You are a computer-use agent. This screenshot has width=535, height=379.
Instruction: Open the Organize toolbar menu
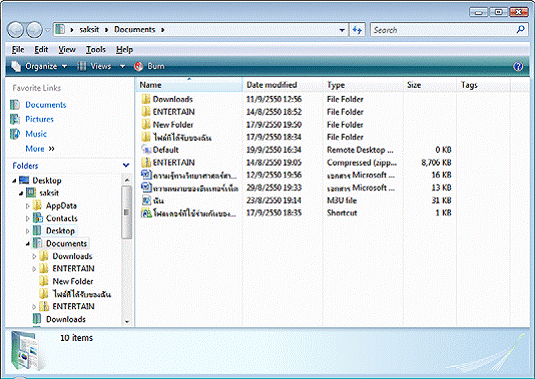pos(39,66)
